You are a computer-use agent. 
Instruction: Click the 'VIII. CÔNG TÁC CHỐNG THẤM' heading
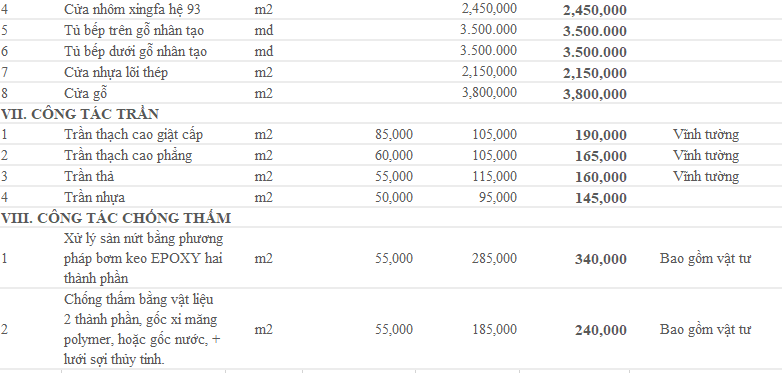[x=116, y=218]
